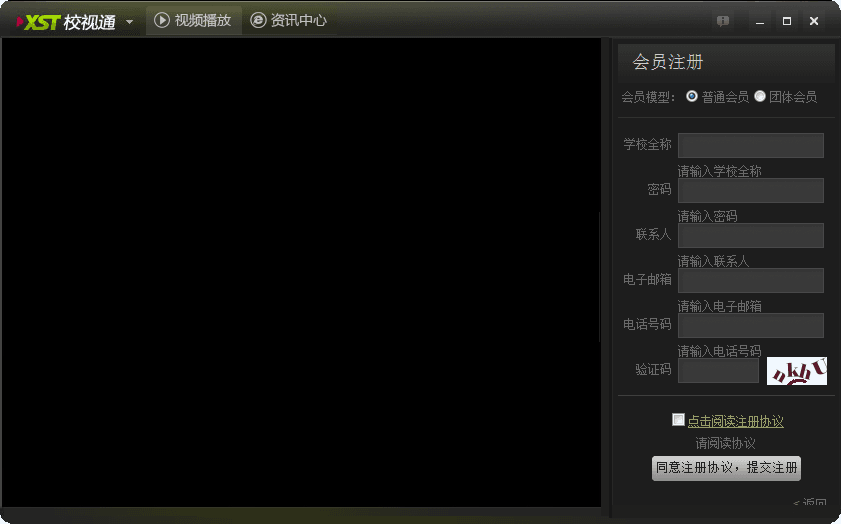Select 团体会员 radio button
This screenshot has width=841, height=524.
click(760, 96)
